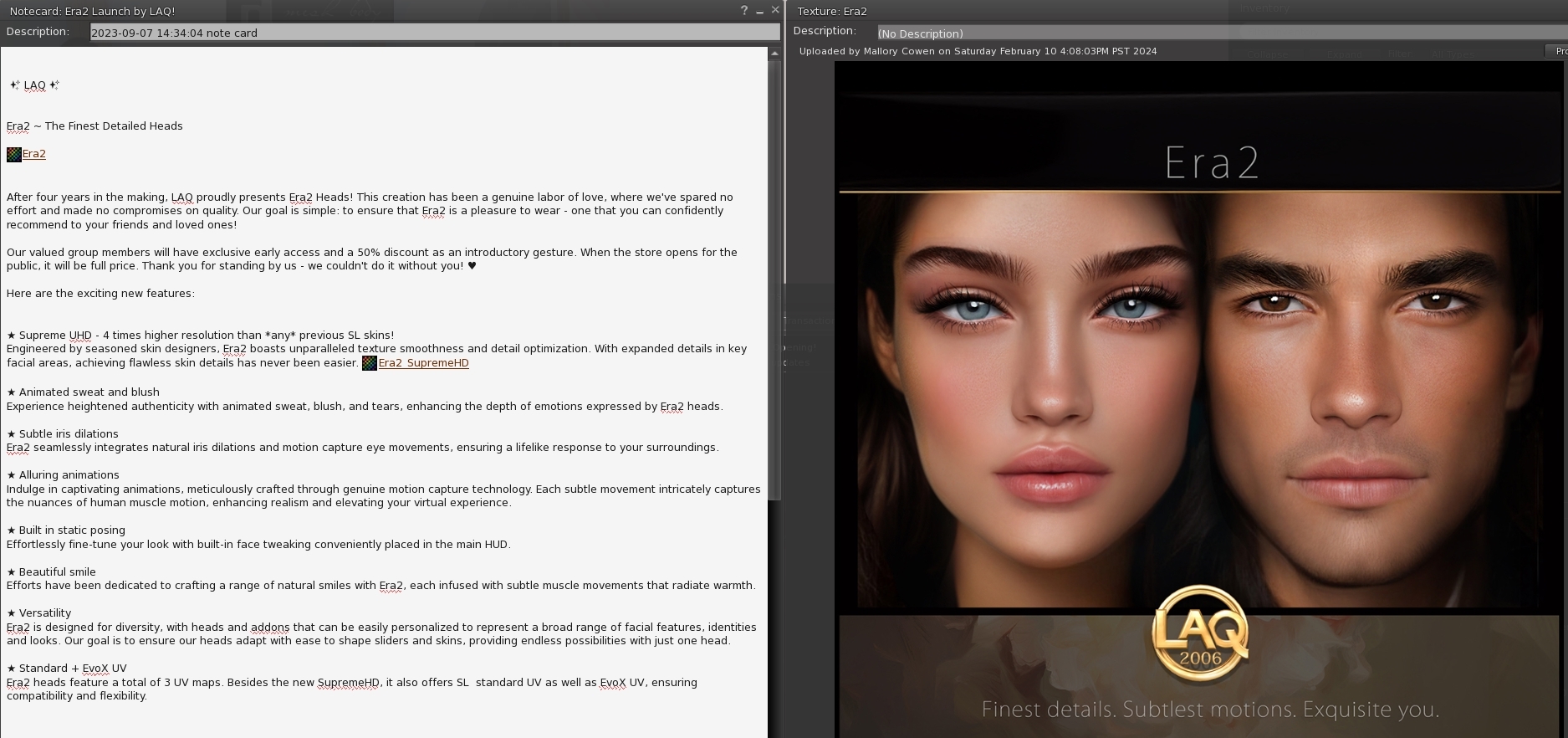Click the 'LAQ' heading line in the notecard
This screenshot has width=1568, height=738.
[x=34, y=85]
